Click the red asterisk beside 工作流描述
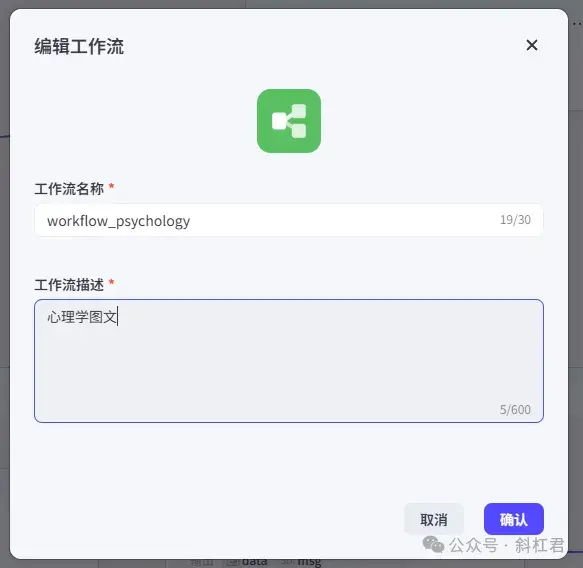 111,282
